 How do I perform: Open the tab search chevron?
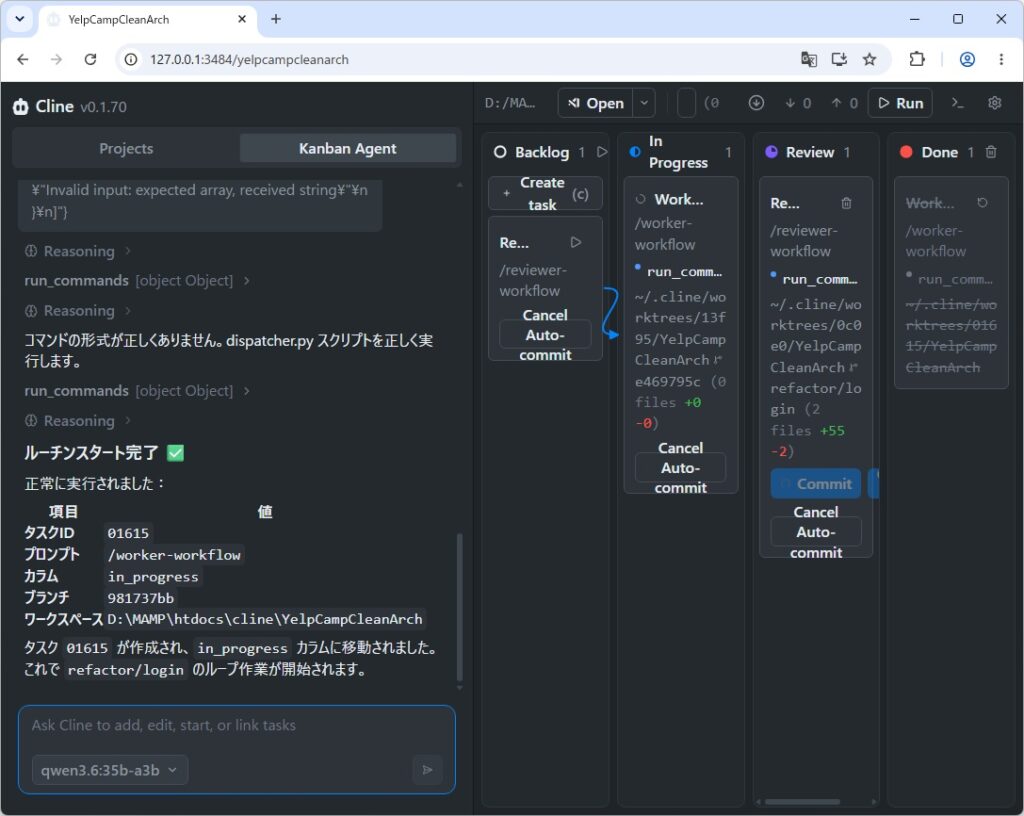click(x=20, y=19)
